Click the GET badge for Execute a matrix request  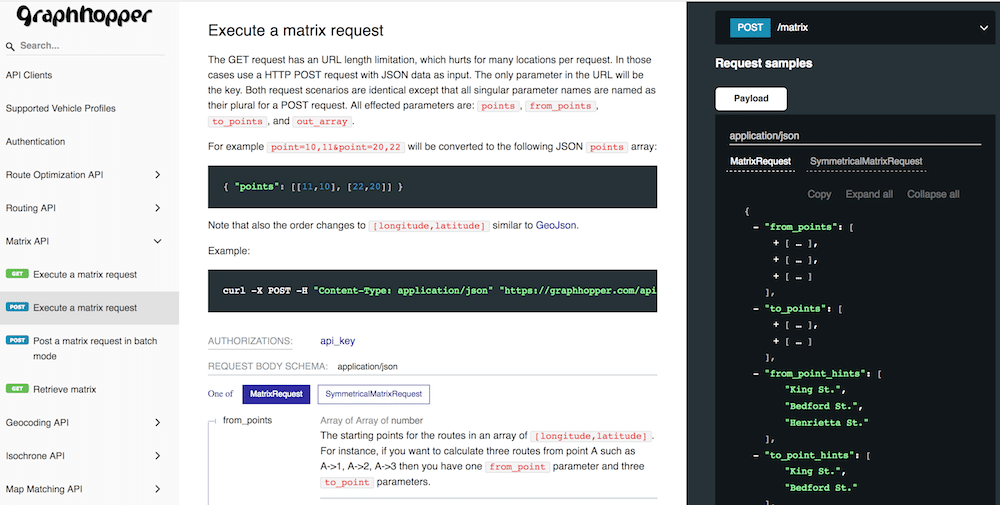[17, 274]
